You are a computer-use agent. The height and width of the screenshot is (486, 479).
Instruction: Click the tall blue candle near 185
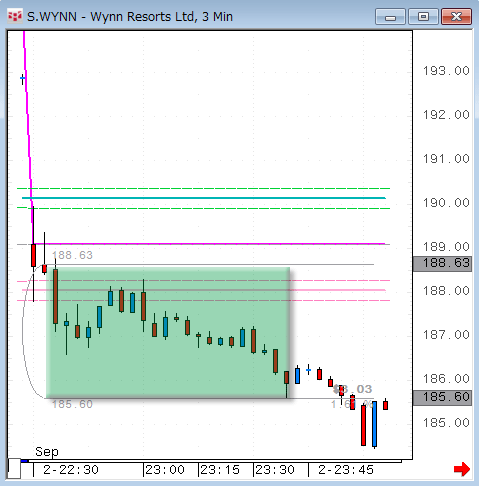coord(374,424)
